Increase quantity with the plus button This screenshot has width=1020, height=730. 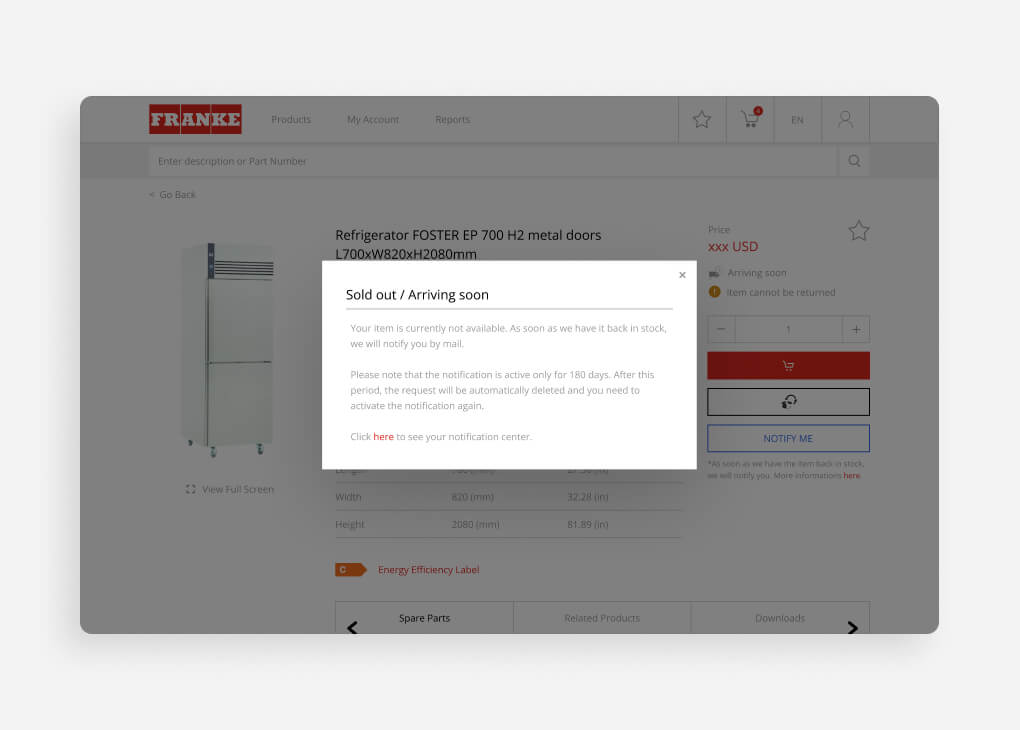pos(856,329)
